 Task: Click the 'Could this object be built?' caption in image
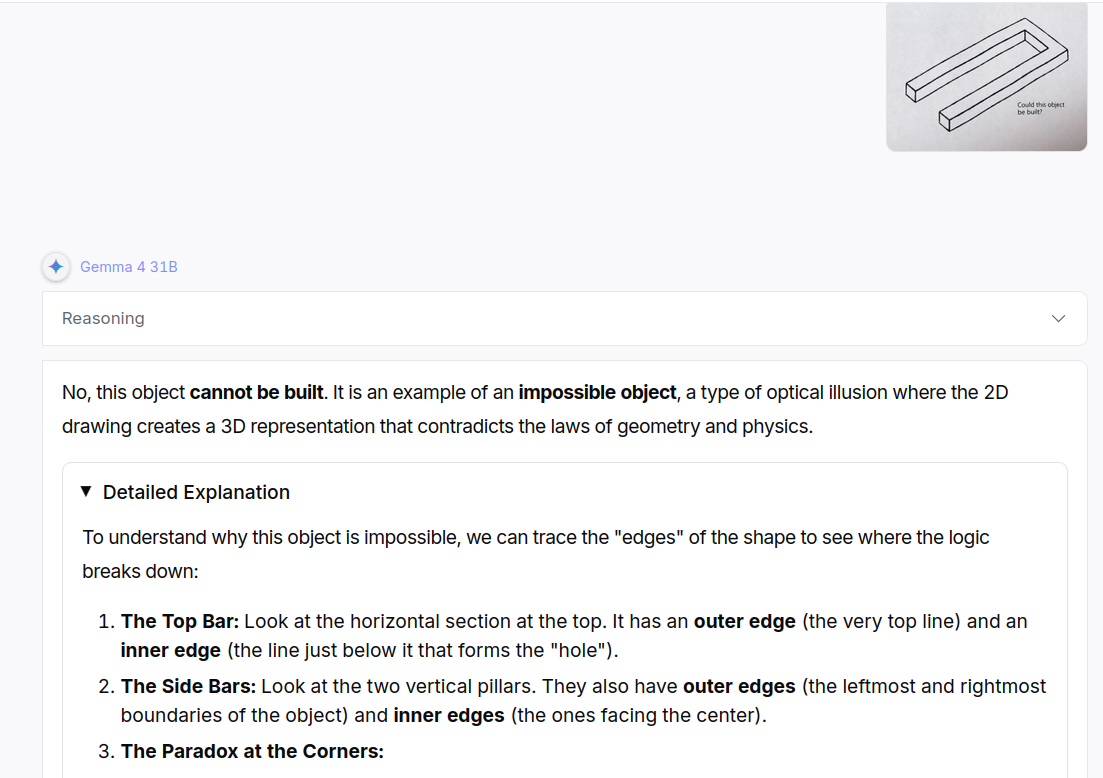1040,108
